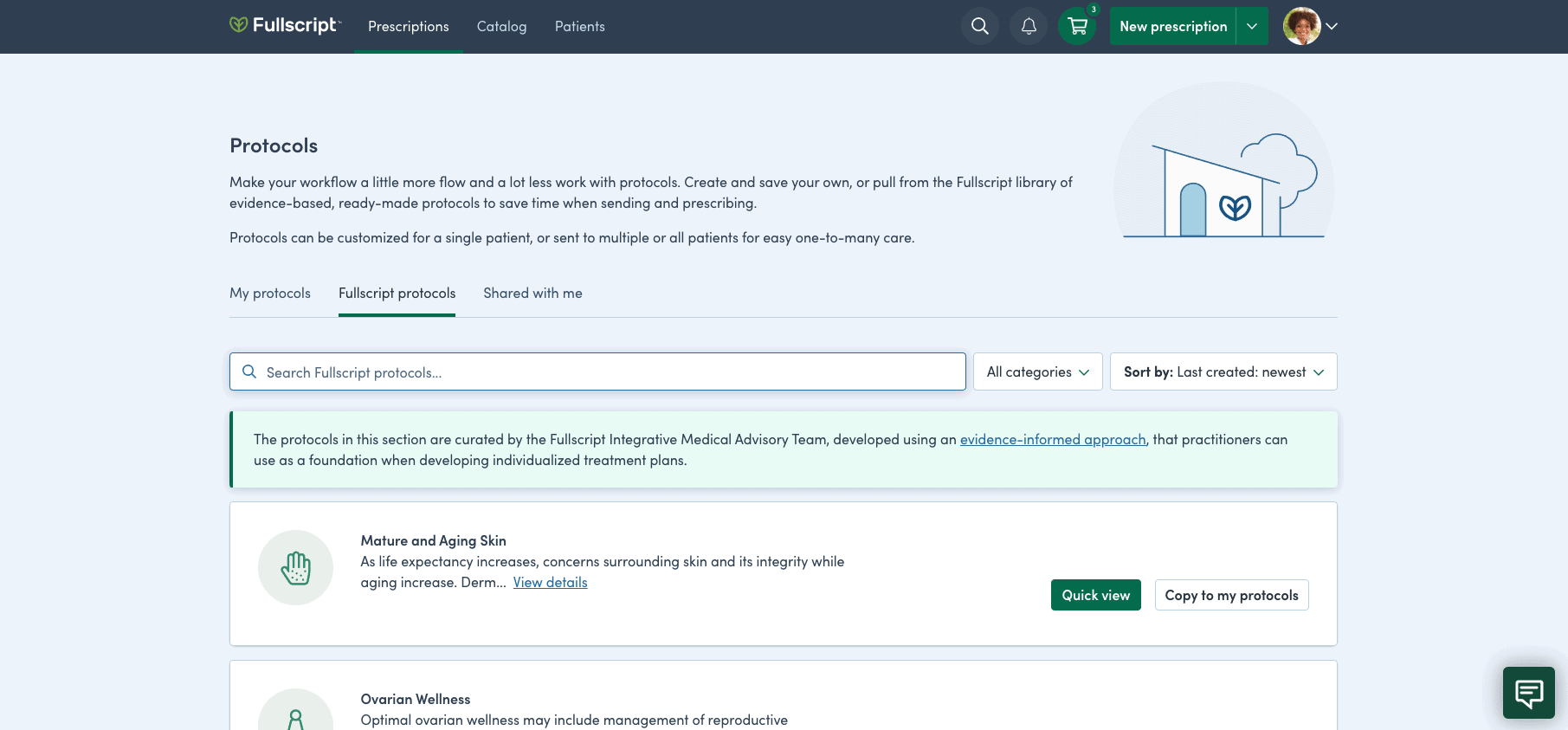
Task: Click the Mature and Aging Skin title
Action: point(433,540)
